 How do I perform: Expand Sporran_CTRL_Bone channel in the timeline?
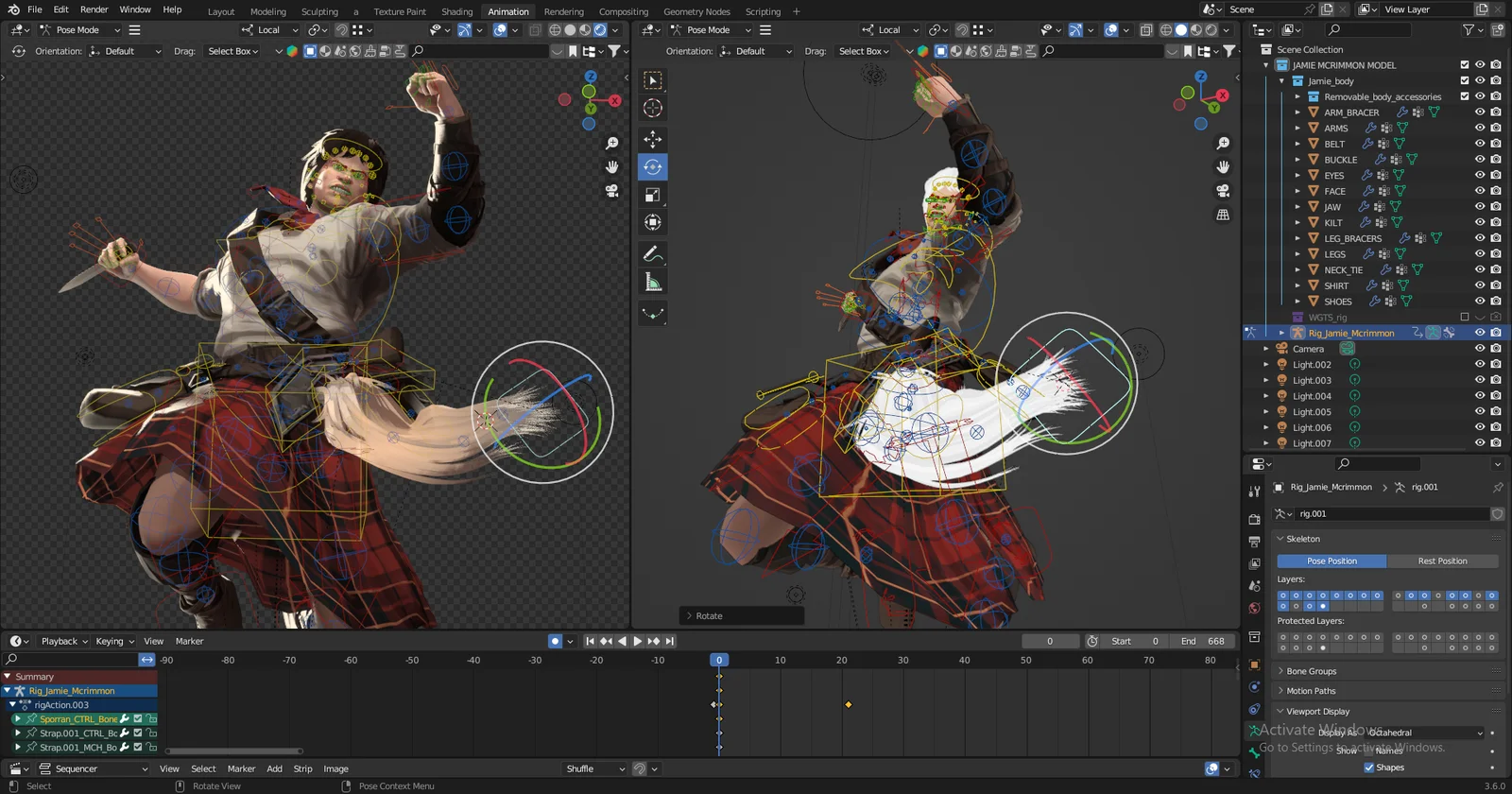(x=18, y=719)
